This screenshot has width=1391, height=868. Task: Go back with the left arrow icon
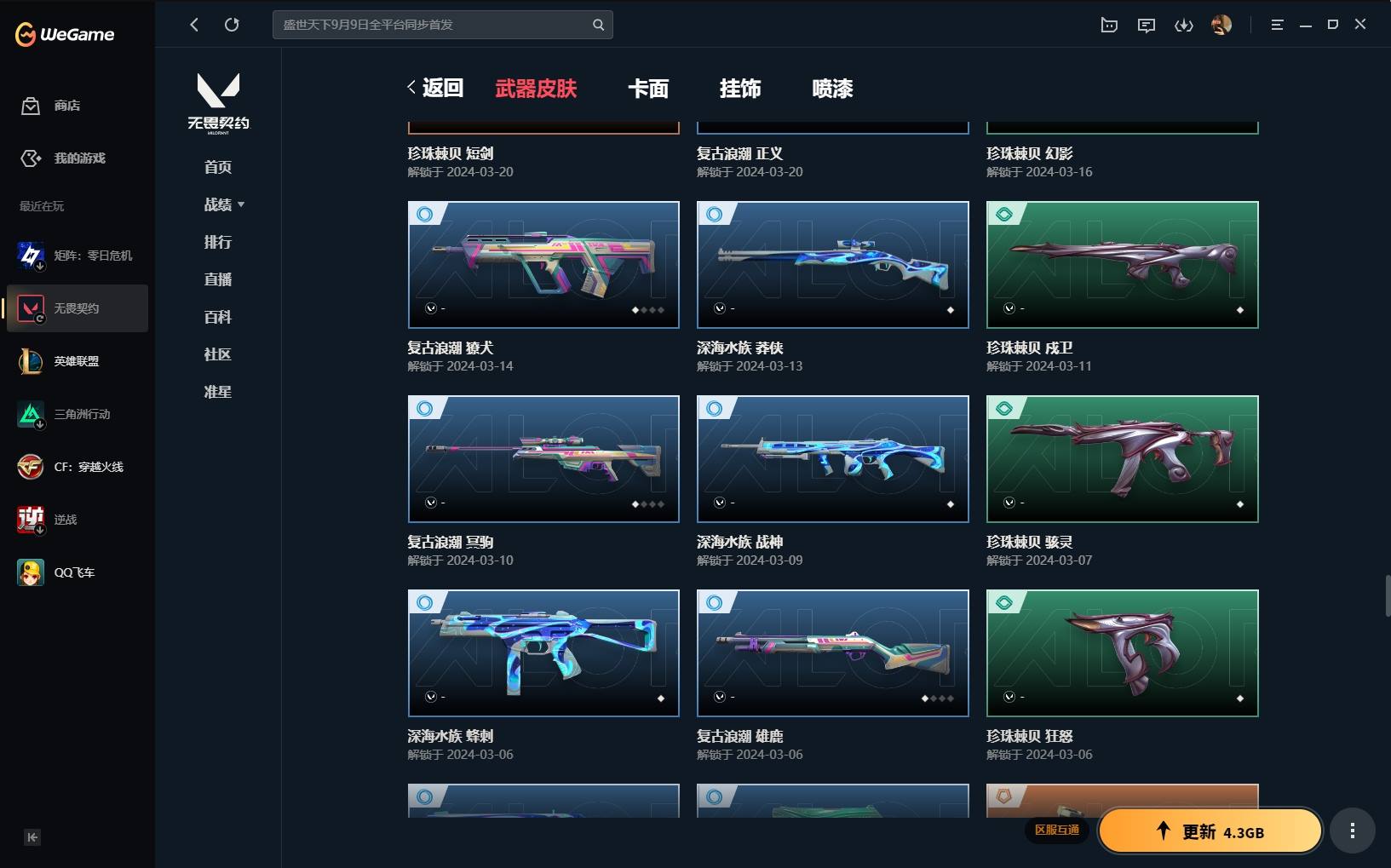click(194, 25)
